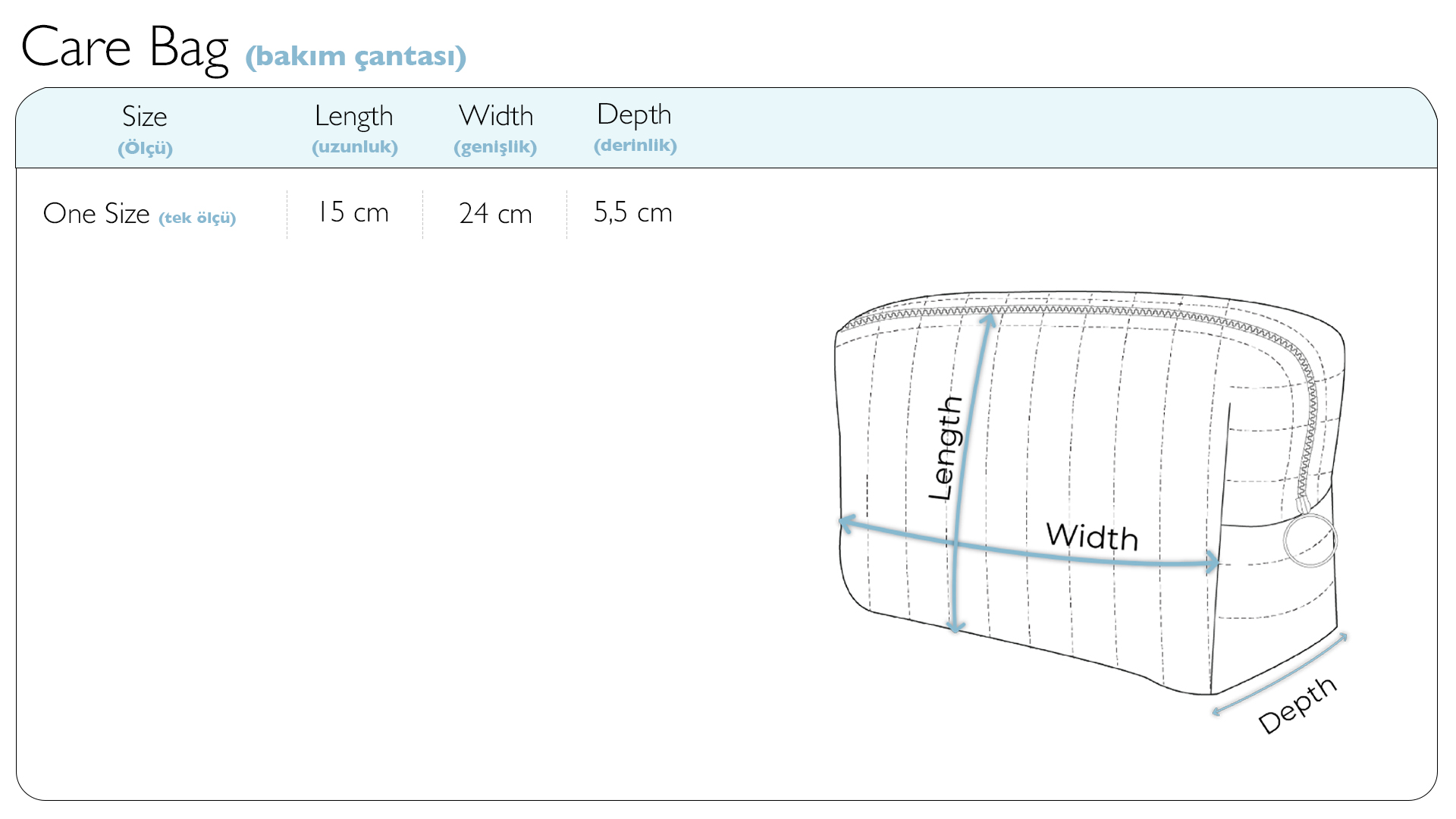Click the tek ölçü translation text
Image resolution: width=1456 pixels, height=819 pixels.
click(x=197, y=218)
